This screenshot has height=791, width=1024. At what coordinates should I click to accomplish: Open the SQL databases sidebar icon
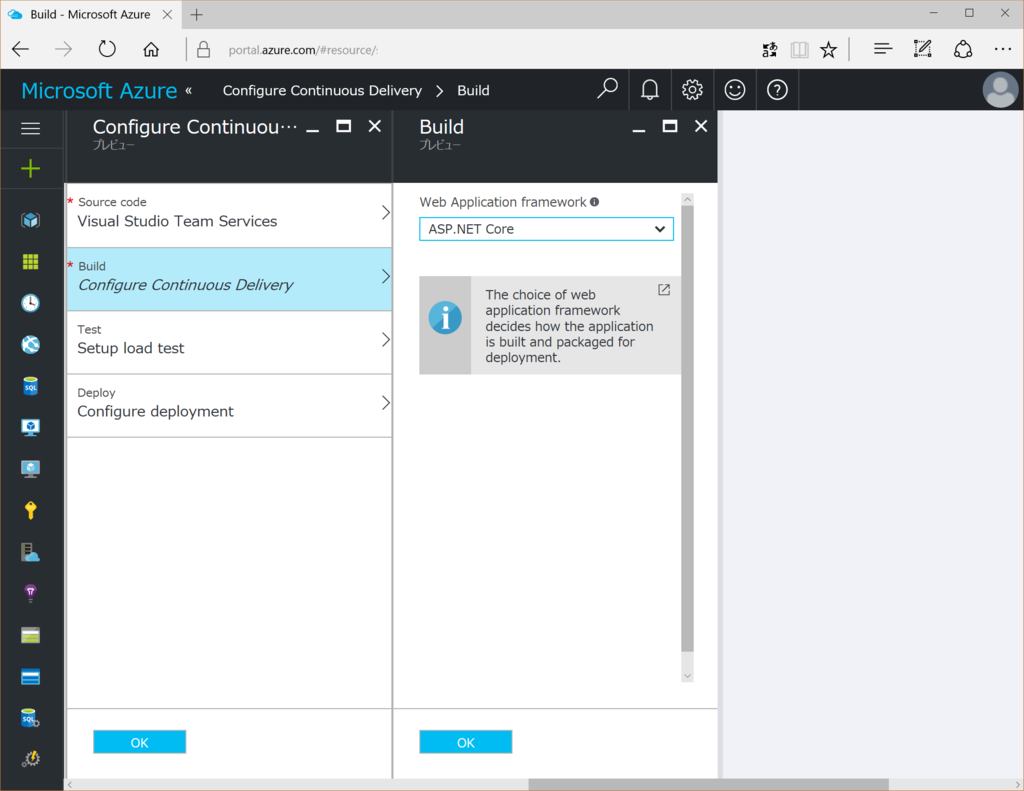[30, 386]
